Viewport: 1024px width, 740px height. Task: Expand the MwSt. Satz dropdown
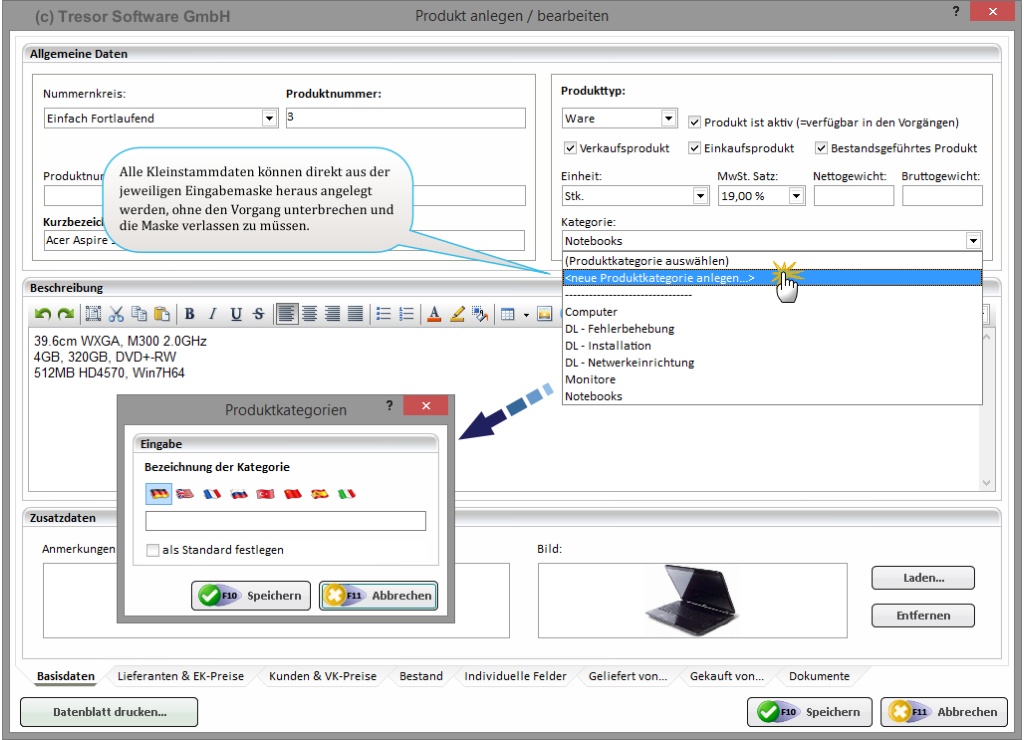[x=797, y=196]
